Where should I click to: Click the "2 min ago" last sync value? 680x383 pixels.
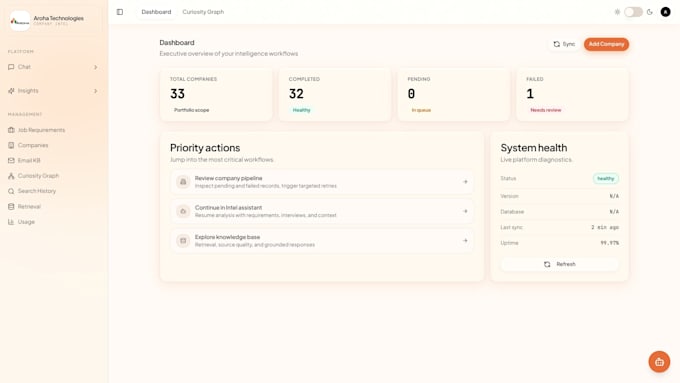[605, 227]
